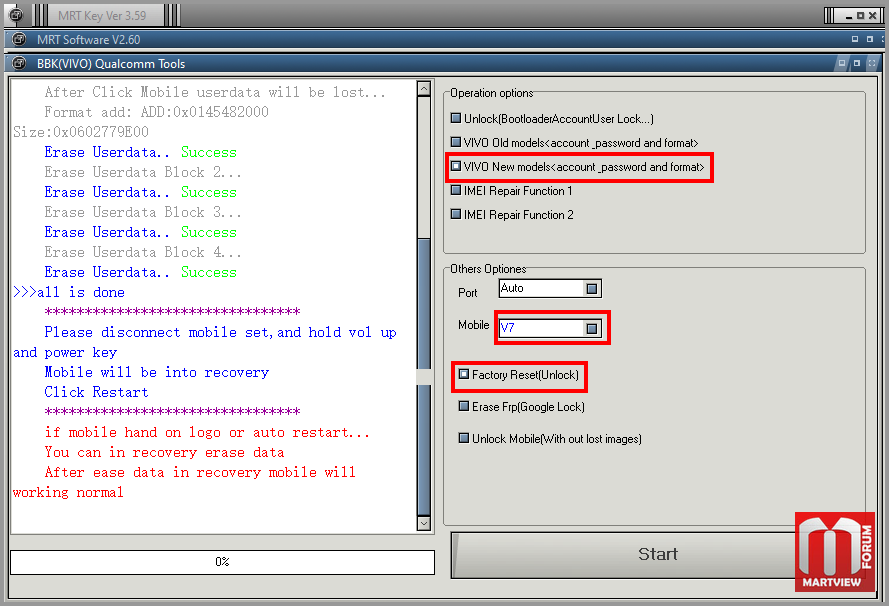Minimize the BBK(VIVO) Qualcomm Tools window

(x=842, y=63)
